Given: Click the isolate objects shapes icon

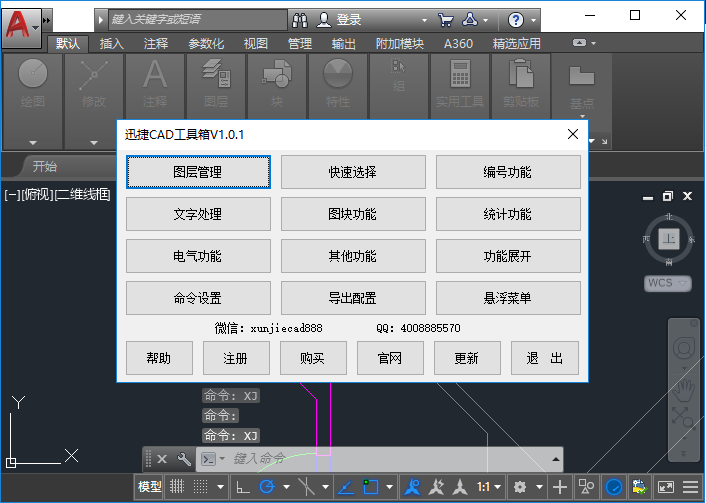Looking at the screenshot, I should pos(586,487).
